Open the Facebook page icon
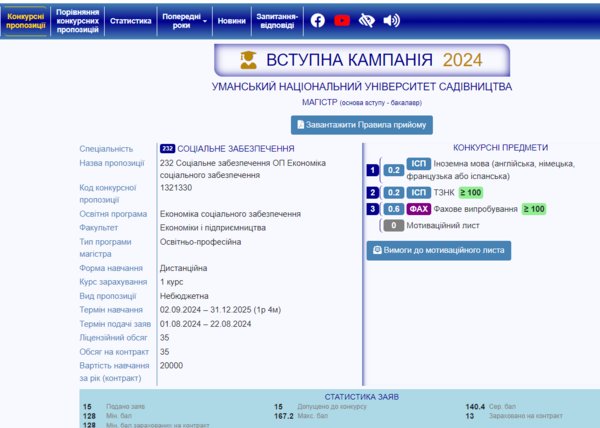Image resolution: width=600 pixels, height=428 pixels. (318, 20)
